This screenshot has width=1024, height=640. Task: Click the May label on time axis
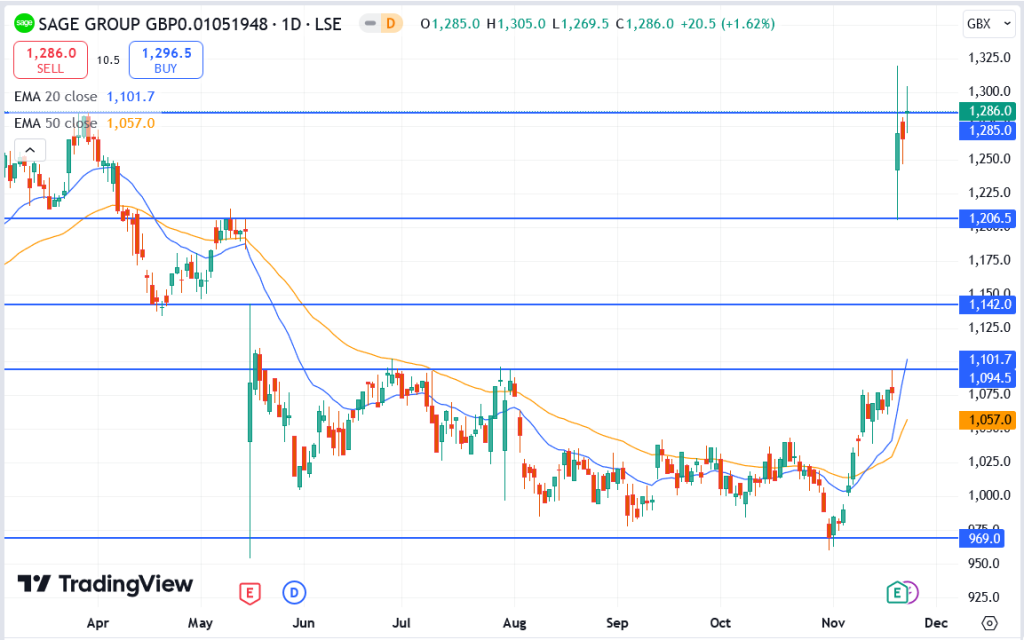click(x=200, y=623)
